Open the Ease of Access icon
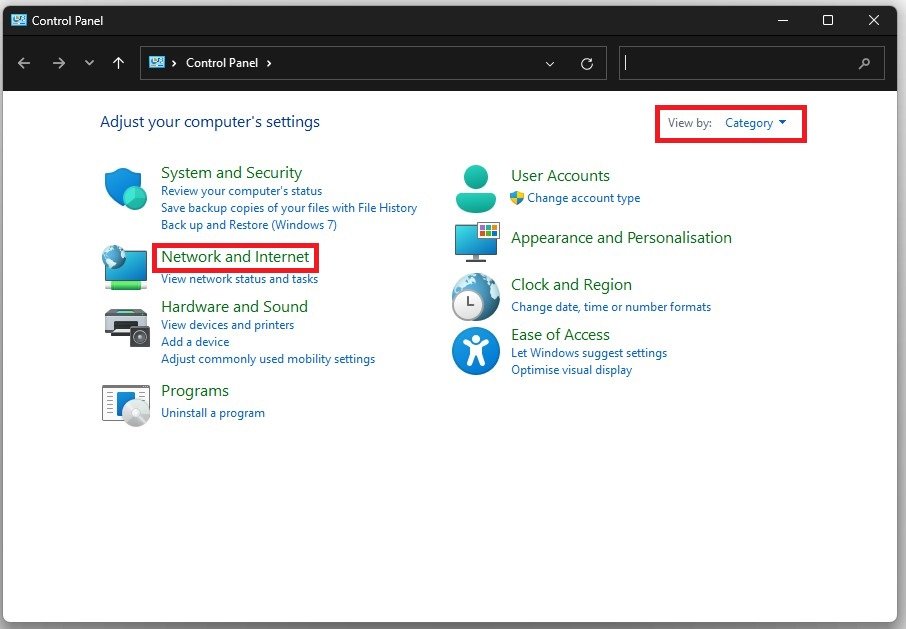Viewport: 906px width, 629px height. point(476,351)
